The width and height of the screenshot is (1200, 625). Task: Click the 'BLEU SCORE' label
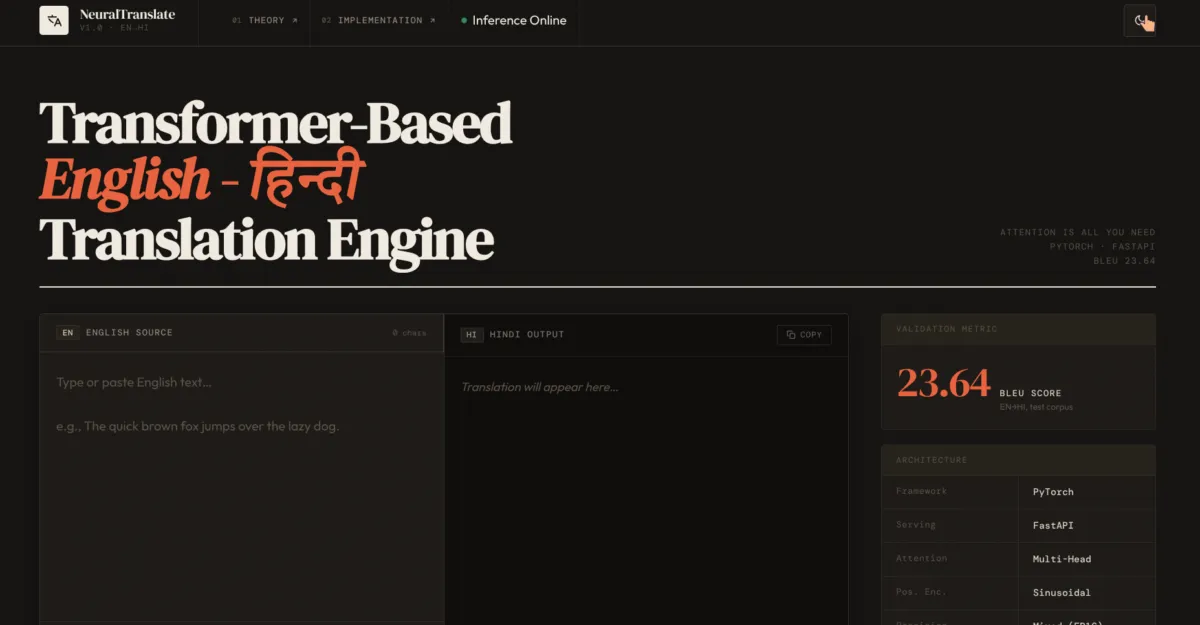click(1030, 393)
